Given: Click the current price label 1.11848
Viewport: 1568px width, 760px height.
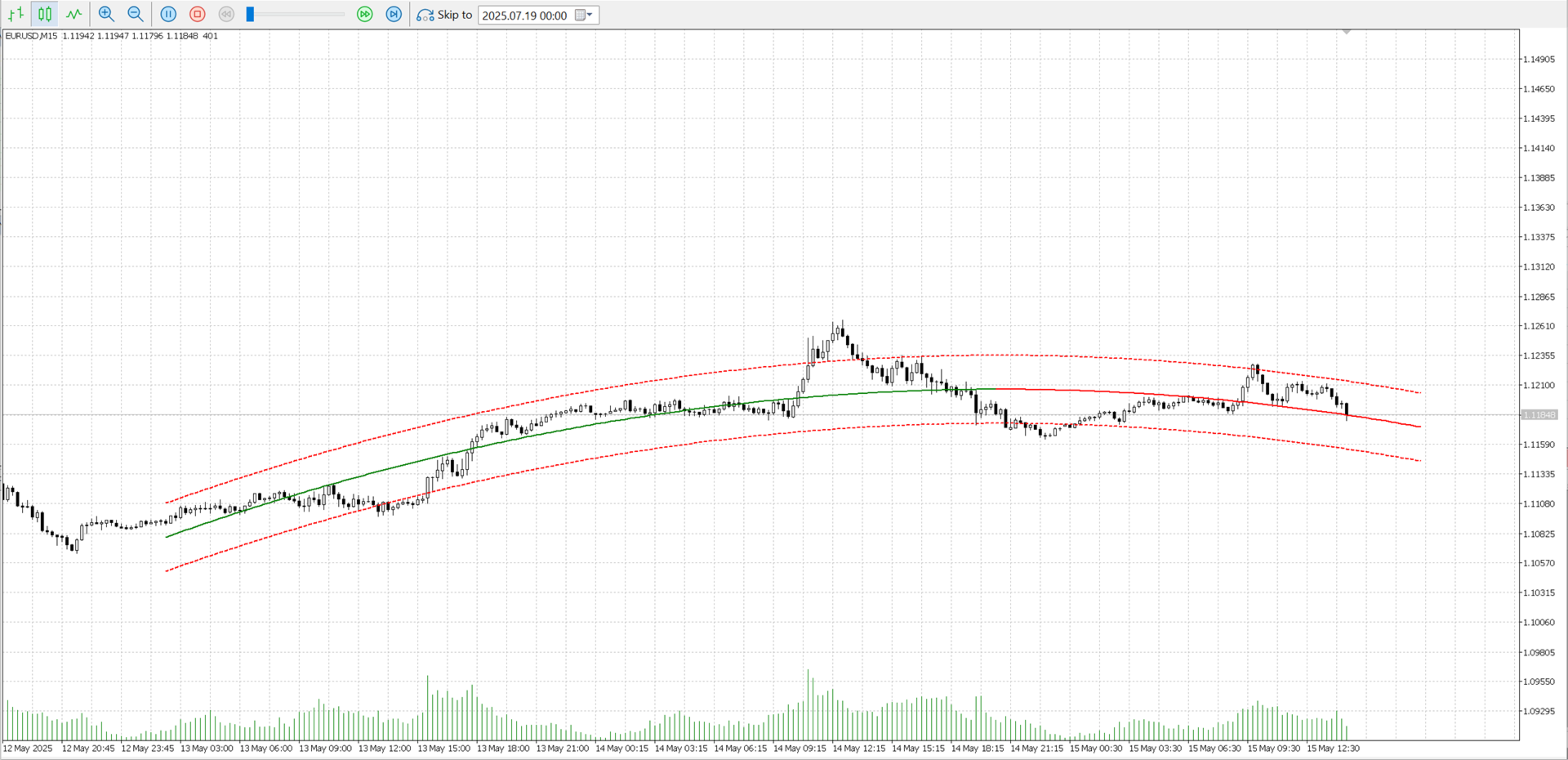Looking at the screenshot, I should pyautogui.click(x=1539, y=415).
